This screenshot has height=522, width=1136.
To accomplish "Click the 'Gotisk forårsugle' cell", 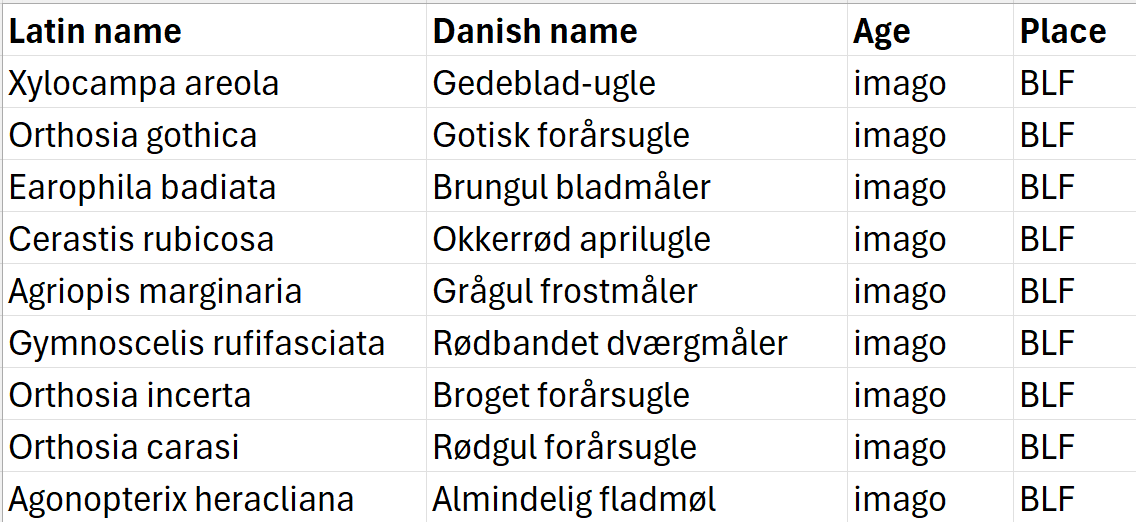I will pos(561,135).
